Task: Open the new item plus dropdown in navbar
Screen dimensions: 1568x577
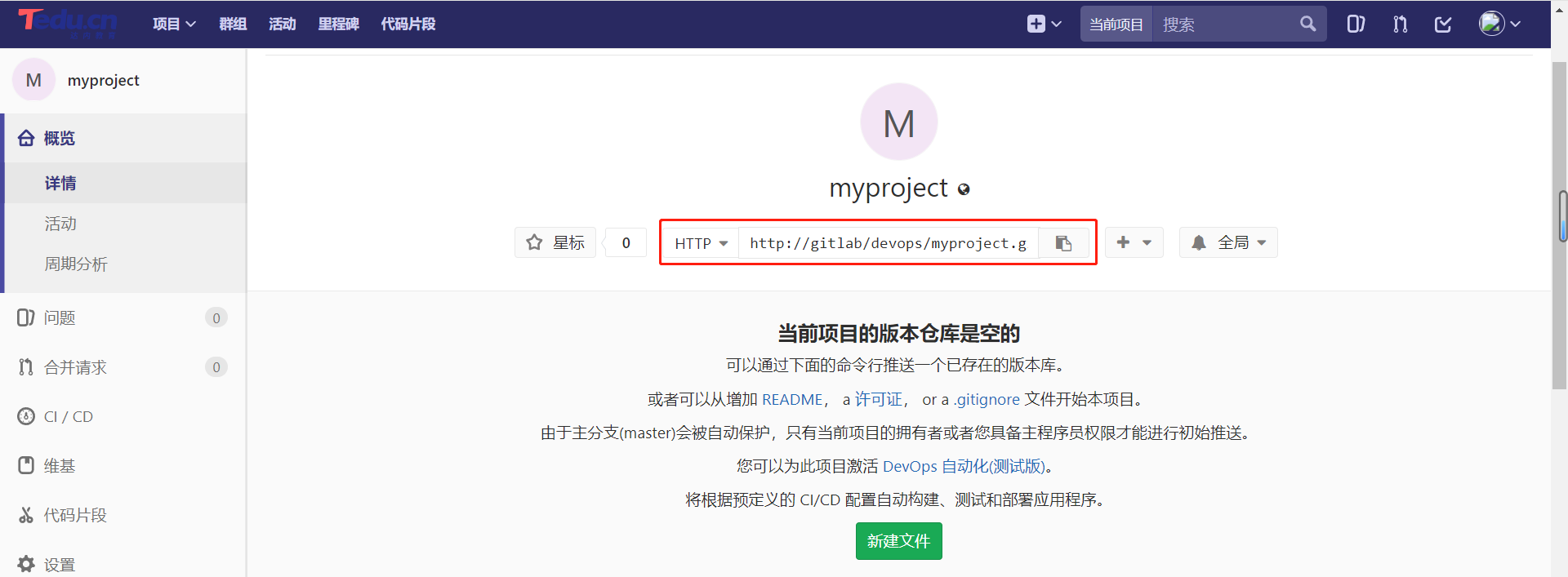Action: 1045,24
